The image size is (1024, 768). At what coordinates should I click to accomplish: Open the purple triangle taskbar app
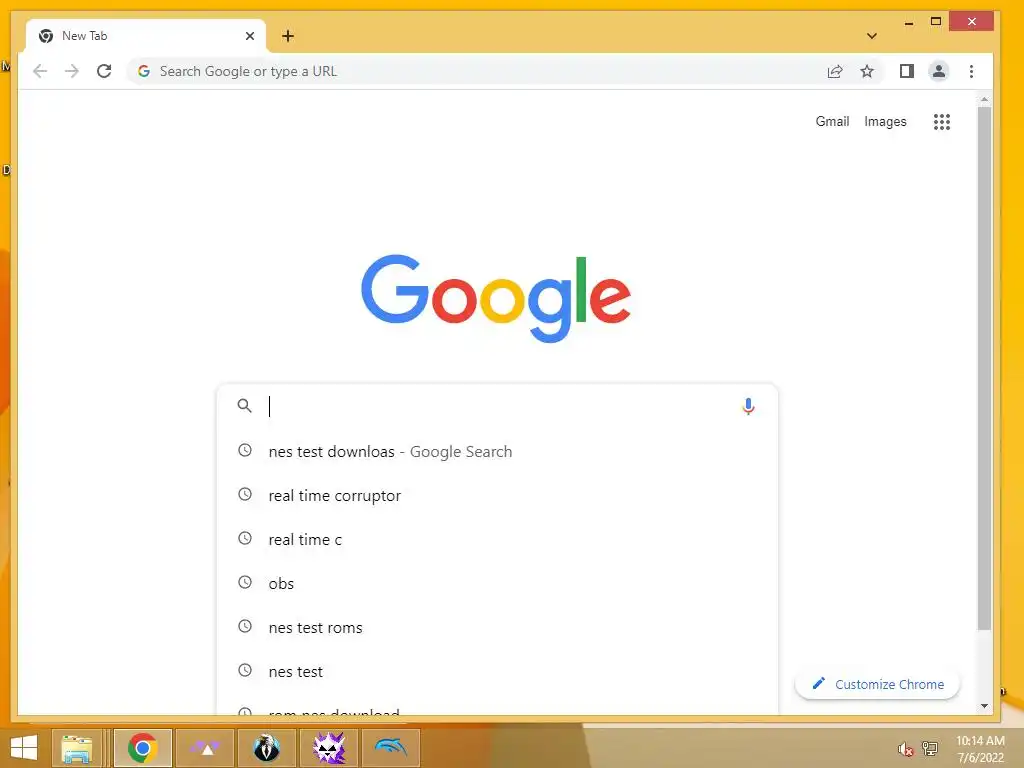pyautogui.click(x=205, y=748)
